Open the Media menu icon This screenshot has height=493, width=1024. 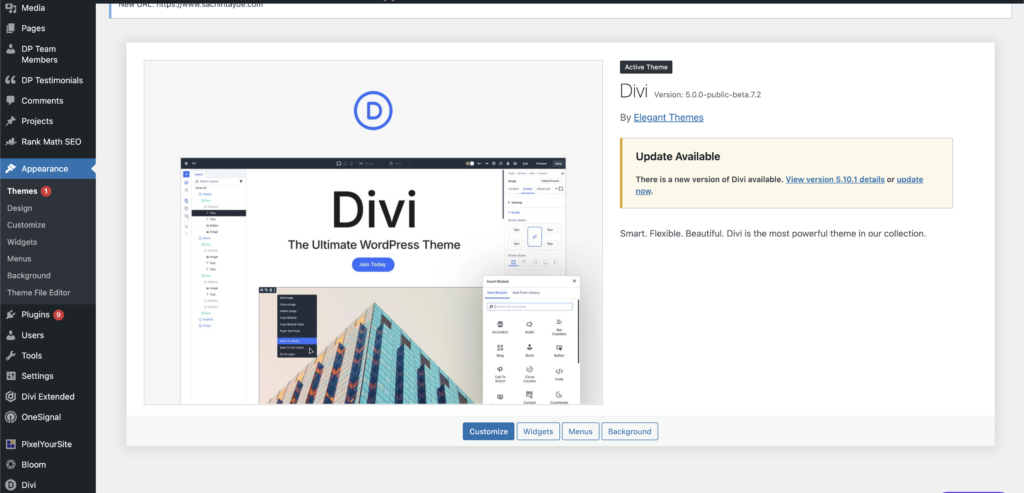coord(10,8)
